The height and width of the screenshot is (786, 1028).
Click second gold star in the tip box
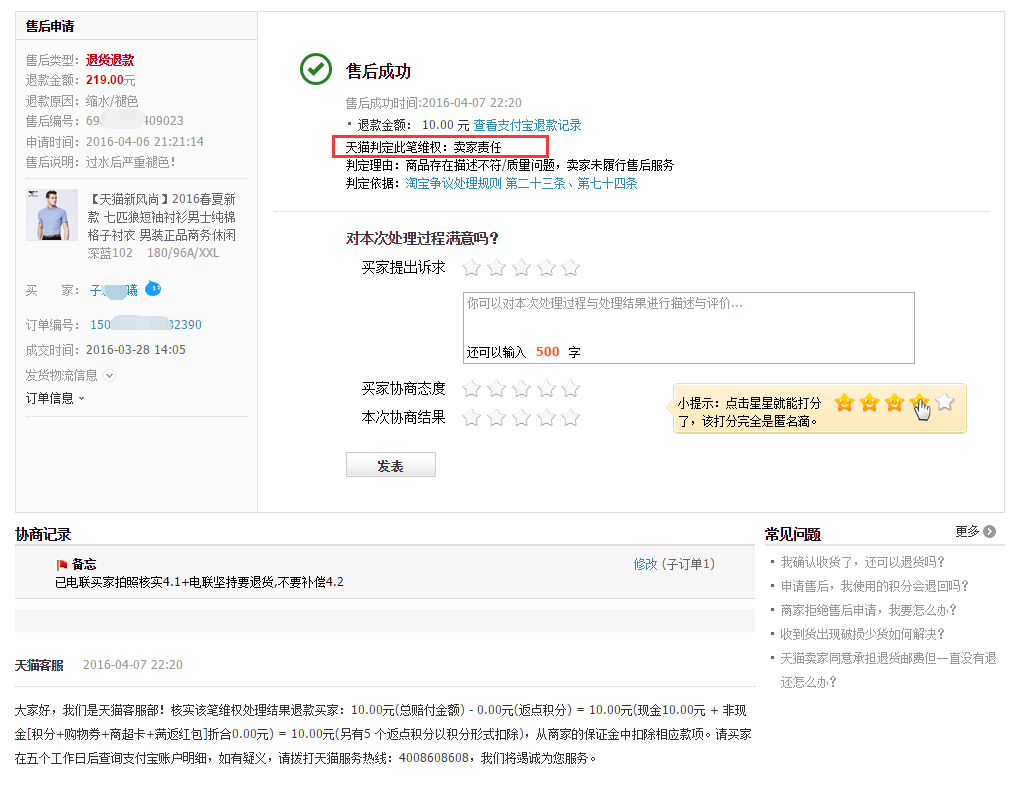click(869, 403)
